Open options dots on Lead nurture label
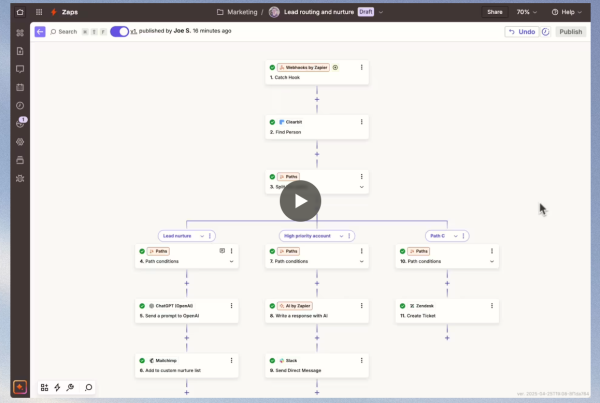600x403 pixels. pos(210,236)
